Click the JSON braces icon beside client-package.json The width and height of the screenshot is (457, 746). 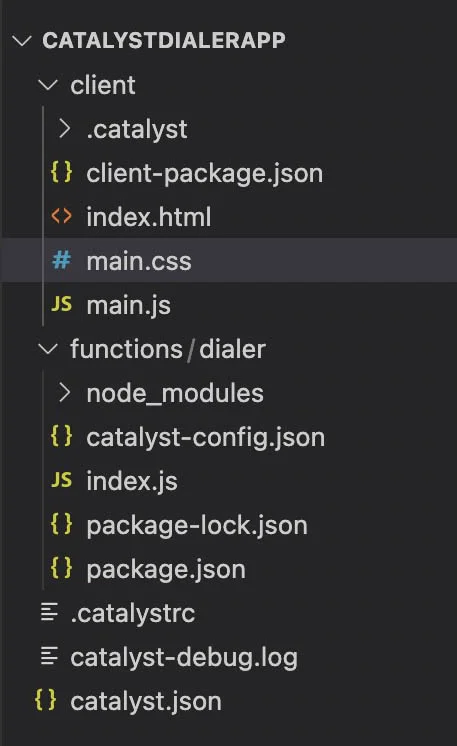[x=61, y=173]
